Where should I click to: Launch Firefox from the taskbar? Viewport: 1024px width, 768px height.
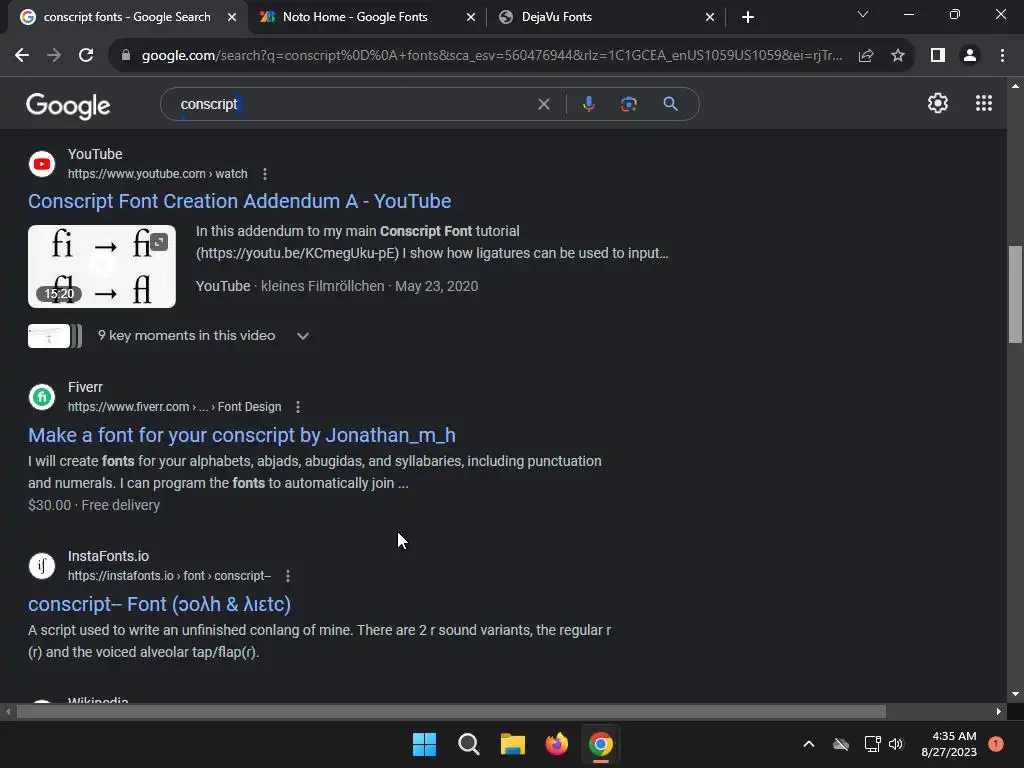click(556, 744)
